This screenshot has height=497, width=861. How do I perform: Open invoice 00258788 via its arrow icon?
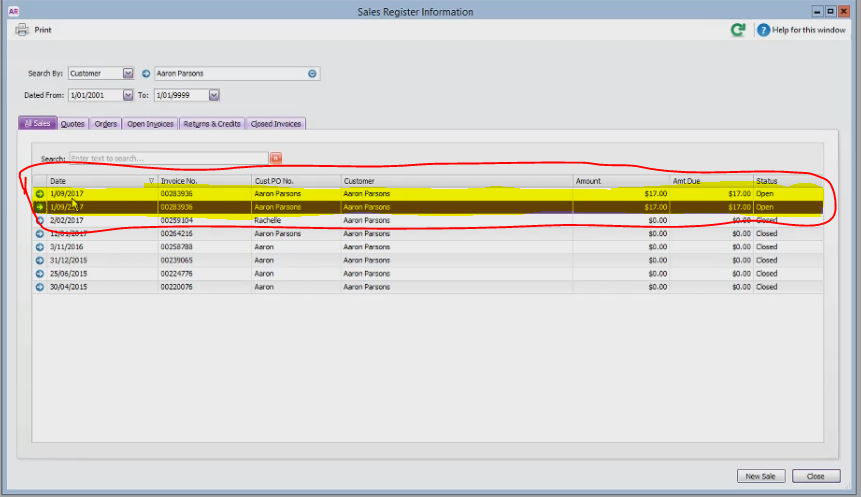point(40,247)
